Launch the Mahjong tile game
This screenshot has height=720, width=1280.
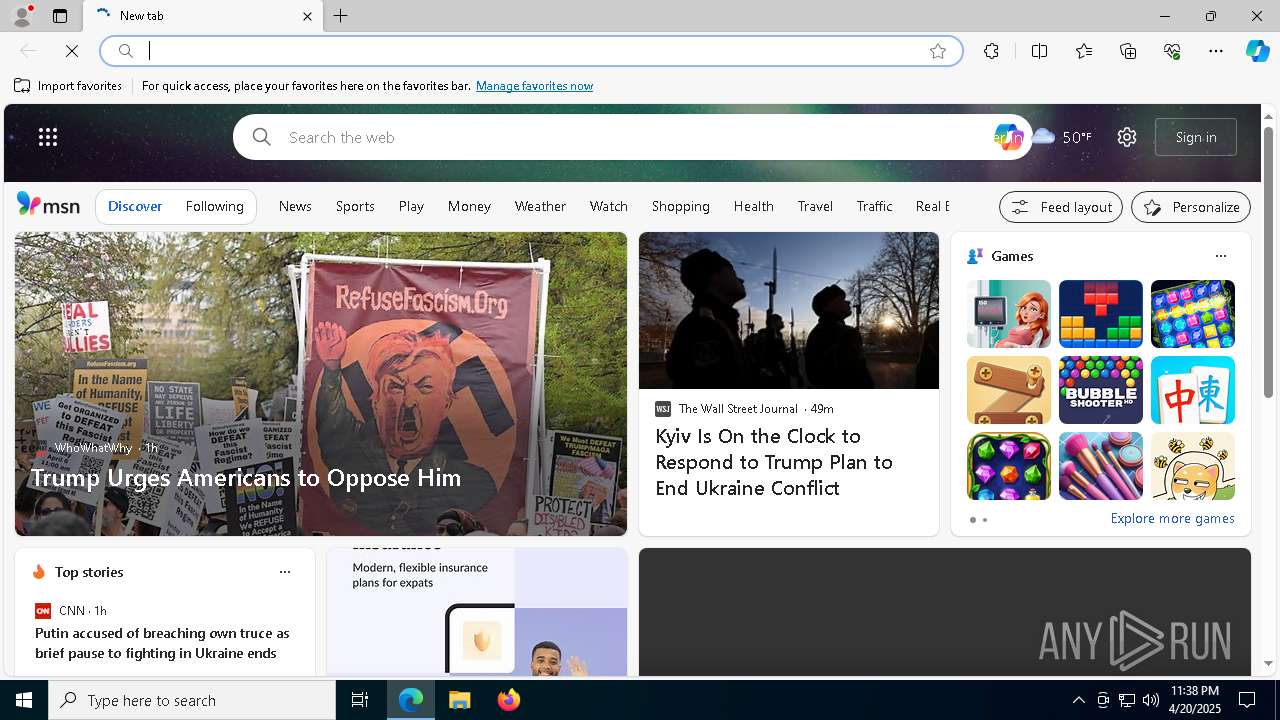click(1192, 390)
